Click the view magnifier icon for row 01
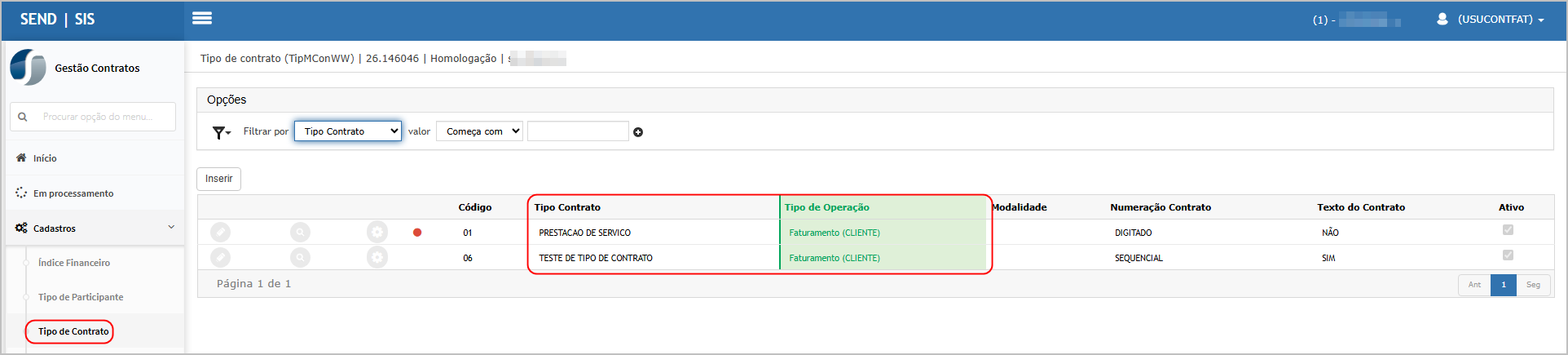The width and height of the screenshot is (1568, 355). click(300, 233)
